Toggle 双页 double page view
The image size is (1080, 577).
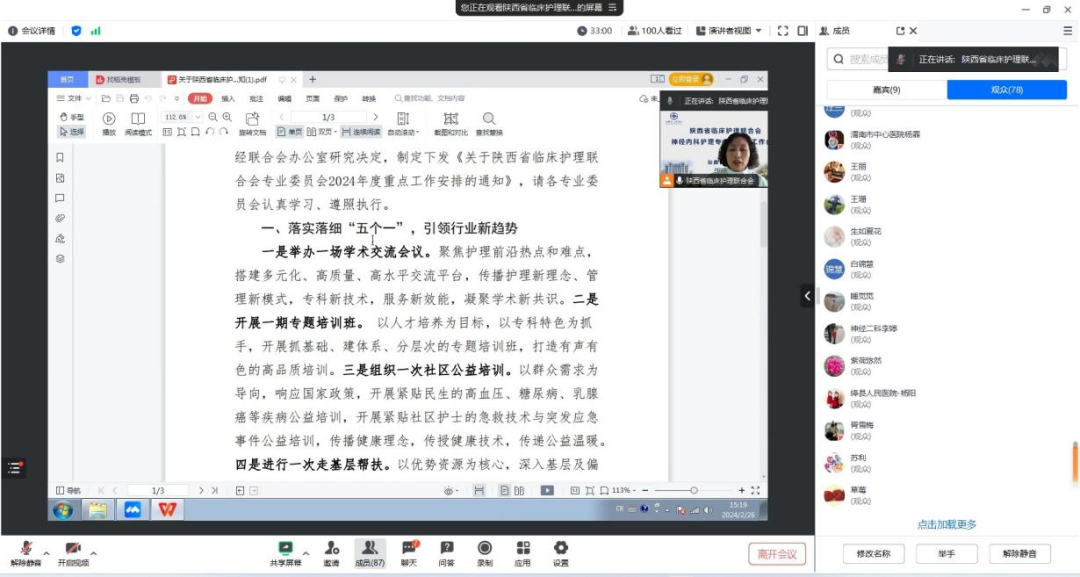click(321, 132)
